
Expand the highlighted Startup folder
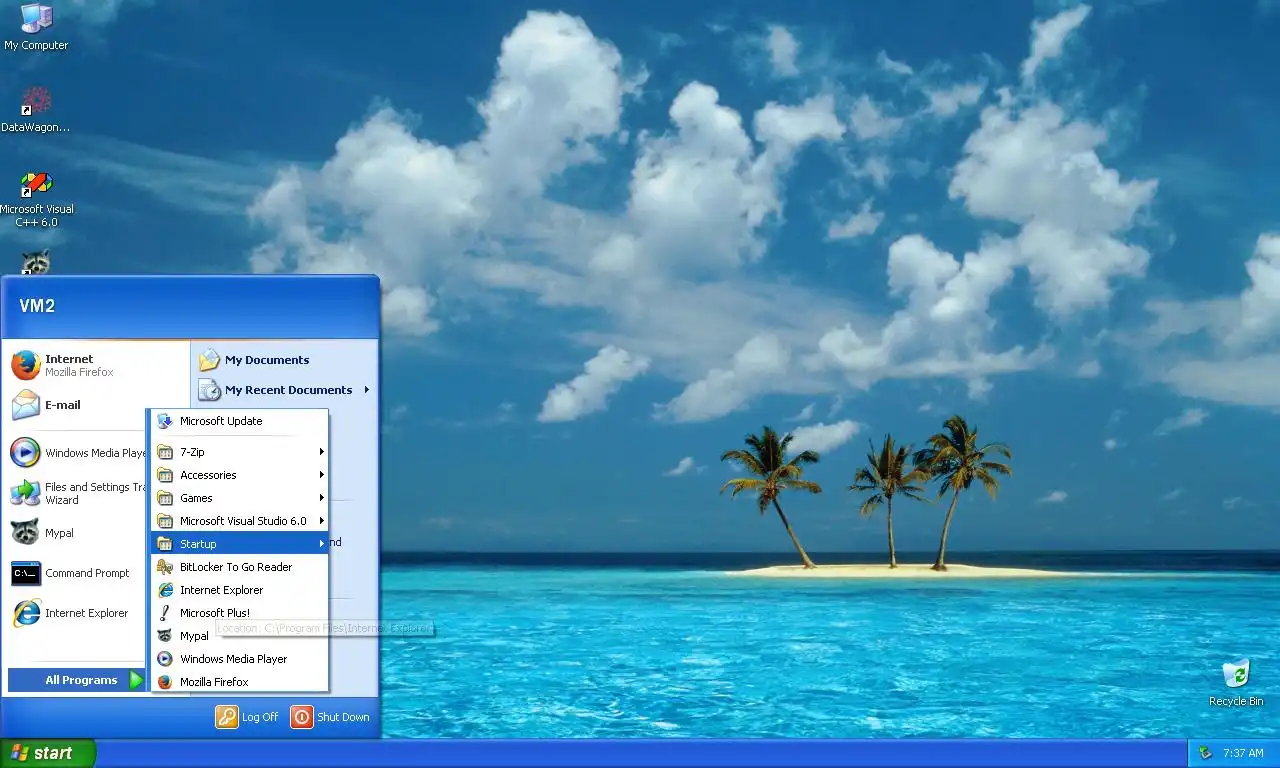[x=239, y=544]
